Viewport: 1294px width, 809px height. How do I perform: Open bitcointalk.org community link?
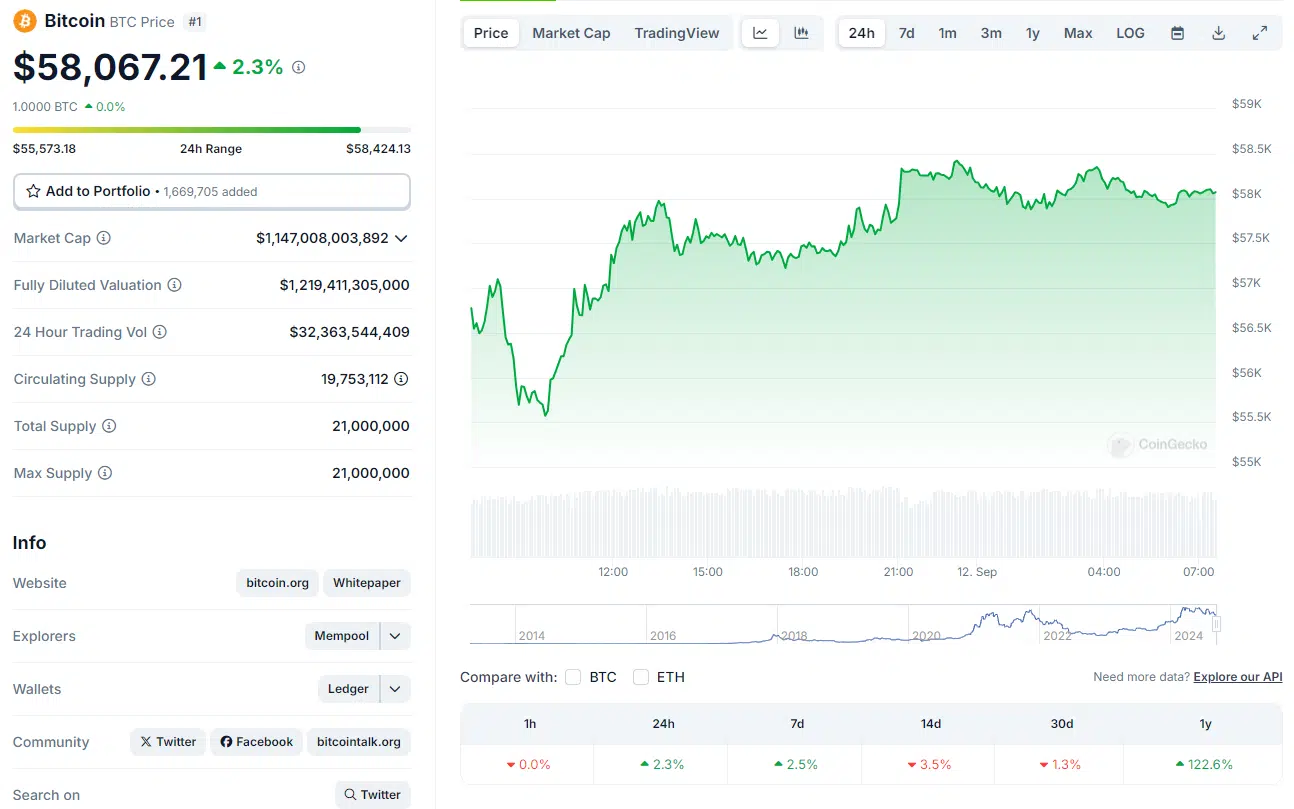point(359,742)
